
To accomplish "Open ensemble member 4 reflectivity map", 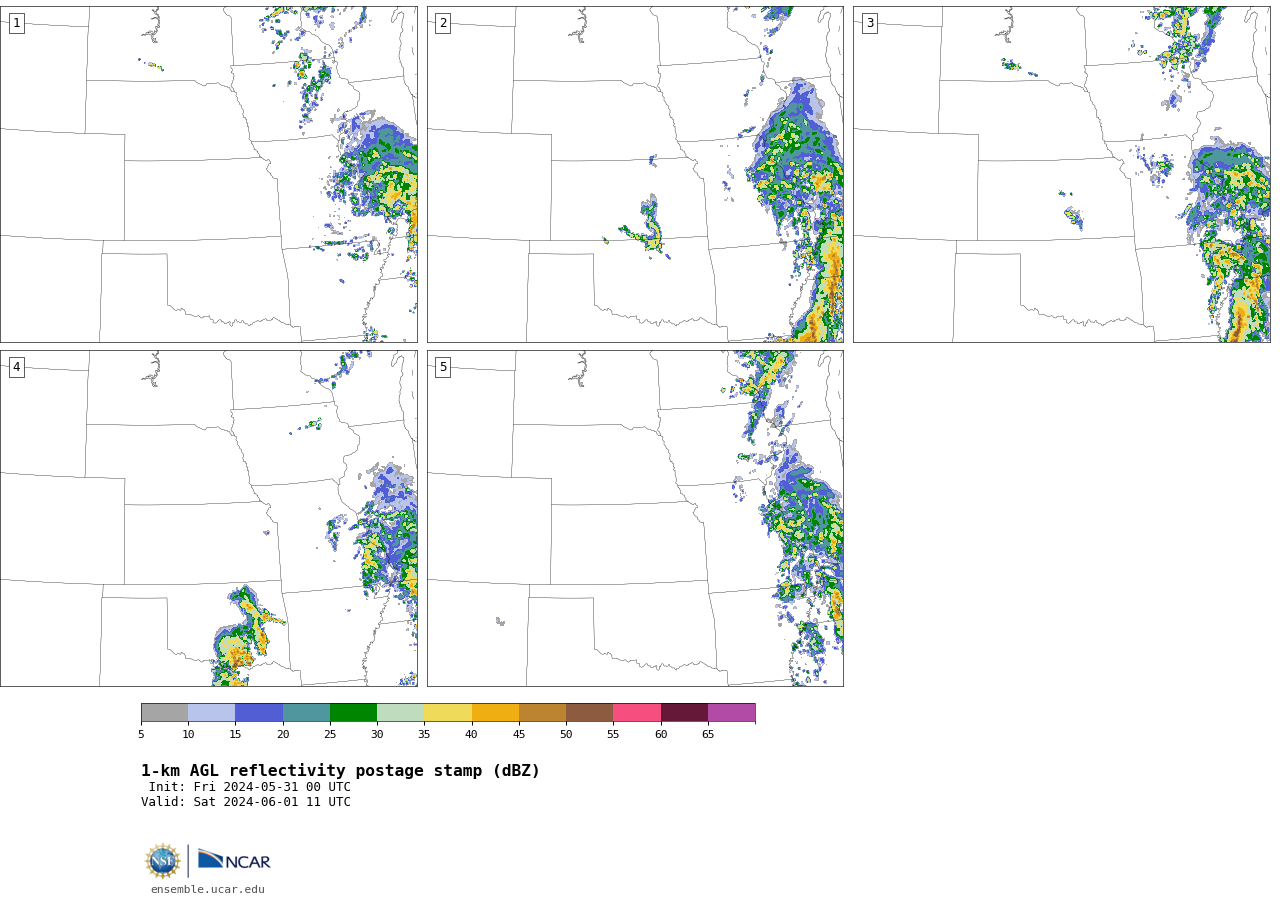I will (x=208, y=518).
